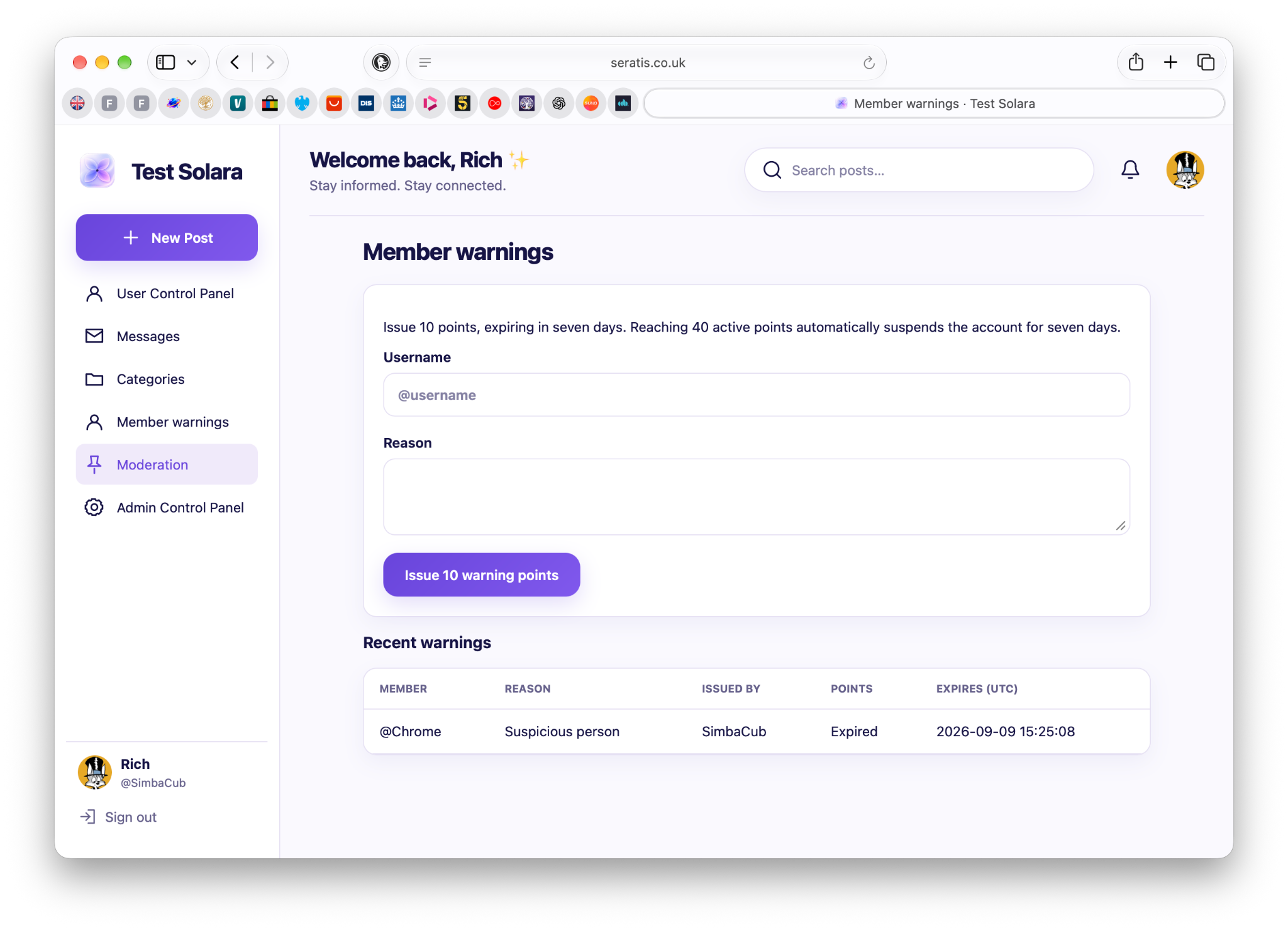Open the red infinity pinned tab

(x=494, y=103)
